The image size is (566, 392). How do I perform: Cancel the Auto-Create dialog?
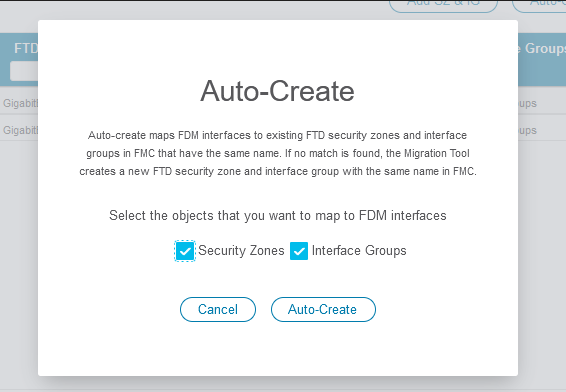218,309
